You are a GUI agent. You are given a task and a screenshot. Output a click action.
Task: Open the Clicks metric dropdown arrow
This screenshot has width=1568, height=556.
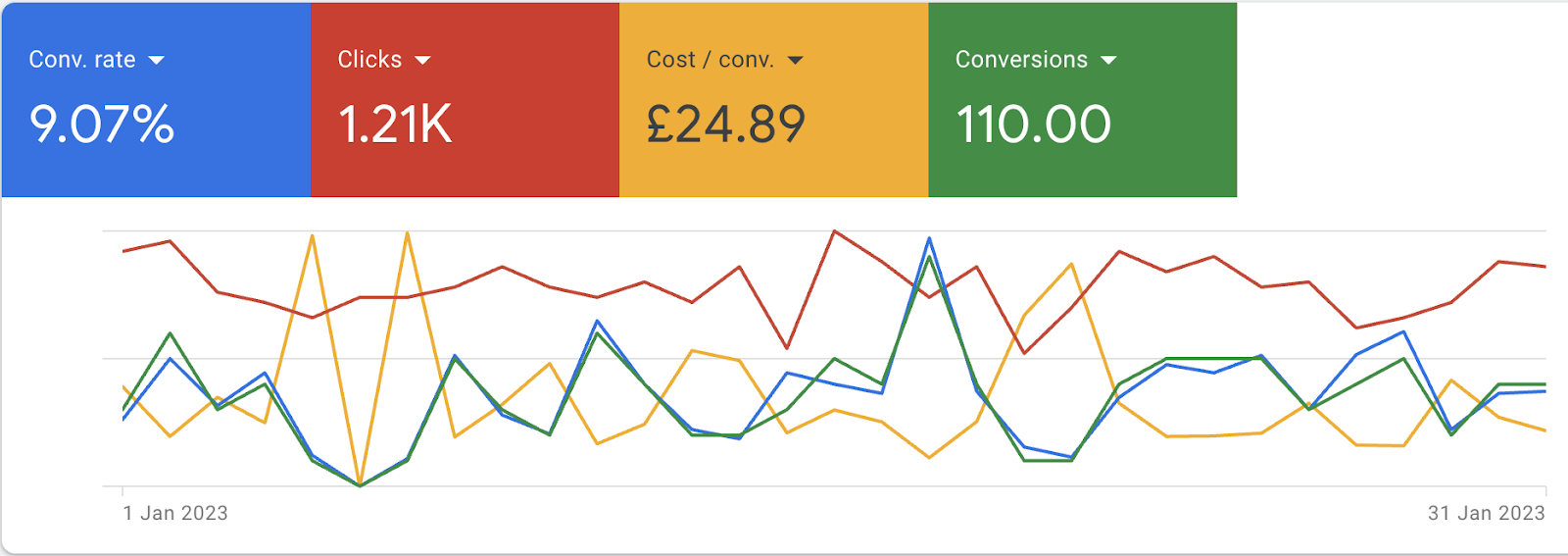[x=422, y=61]
